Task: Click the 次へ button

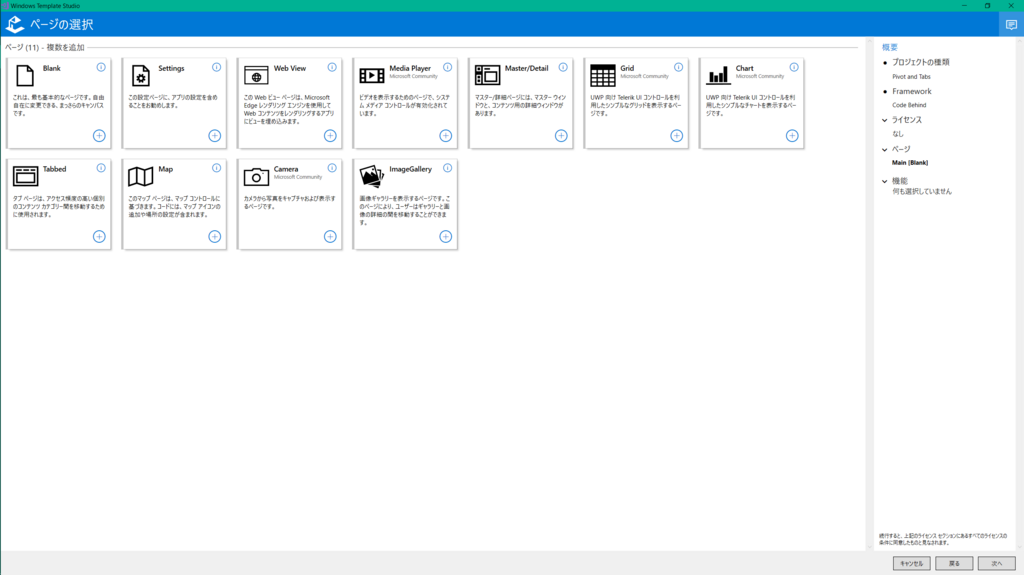Action: coord(997,563)
